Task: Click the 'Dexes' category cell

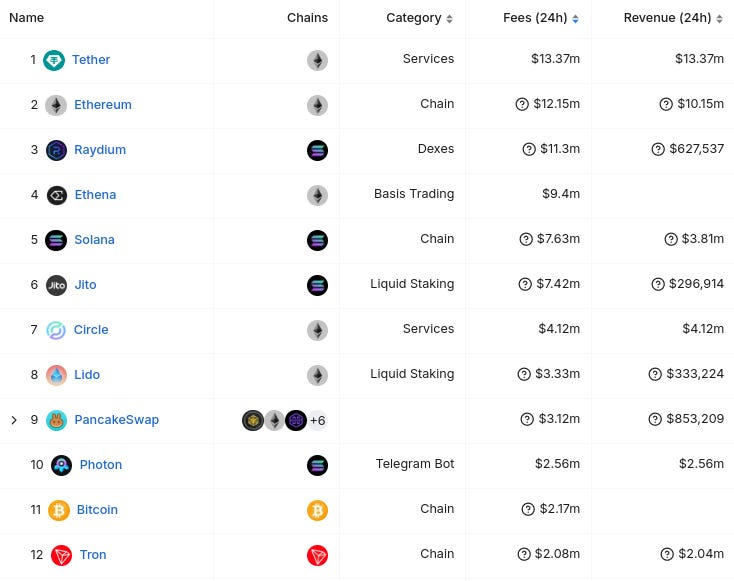Action: coord(436,149)
